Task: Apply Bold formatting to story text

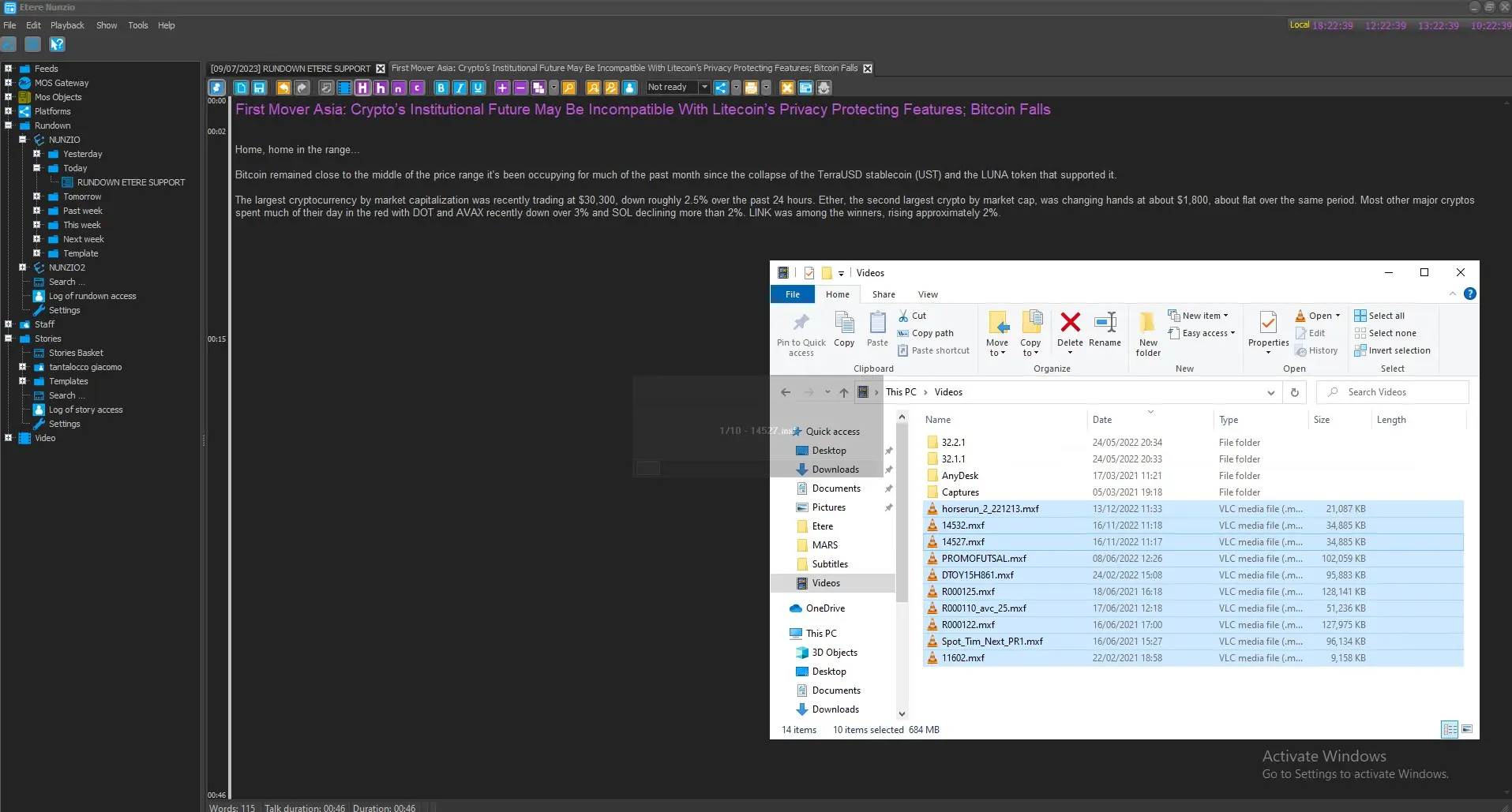Action: [441, 88]
